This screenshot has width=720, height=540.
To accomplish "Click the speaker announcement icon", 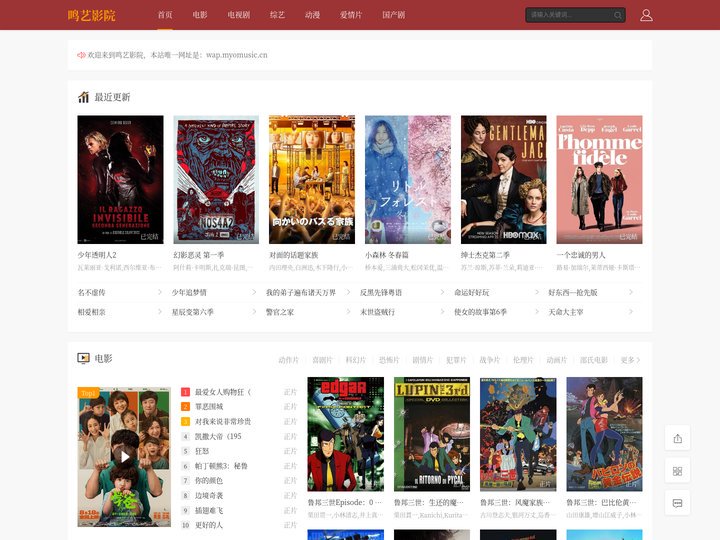I will (81, 55).
